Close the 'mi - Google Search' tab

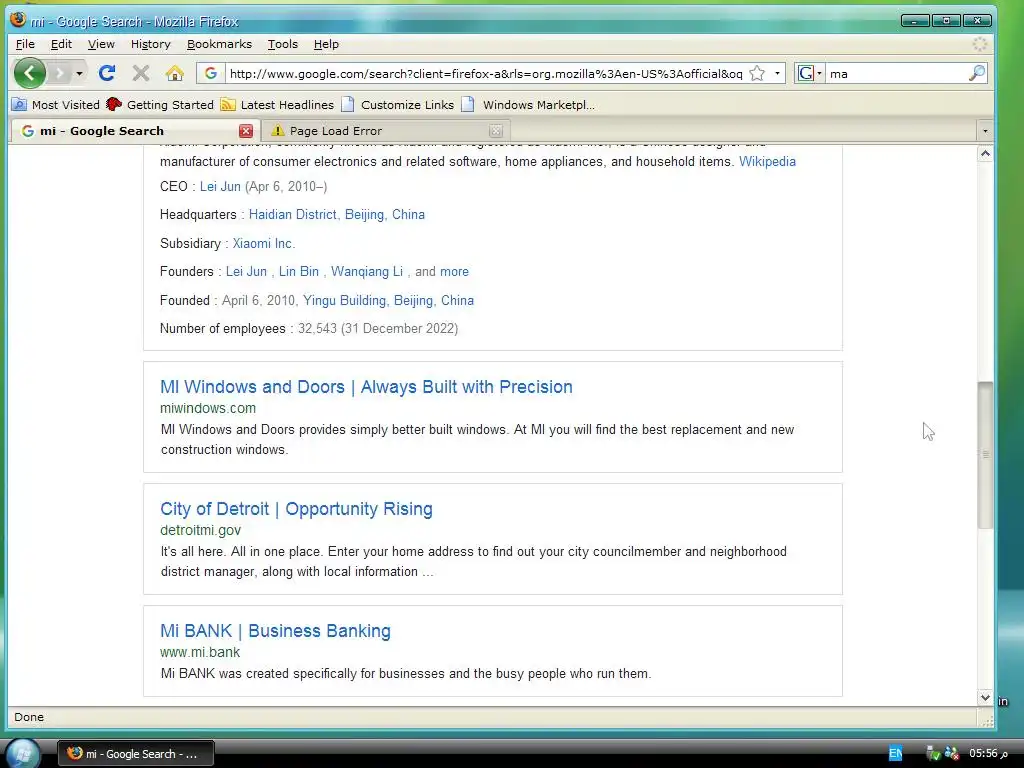pyautogui.click(x=246, y=131)
